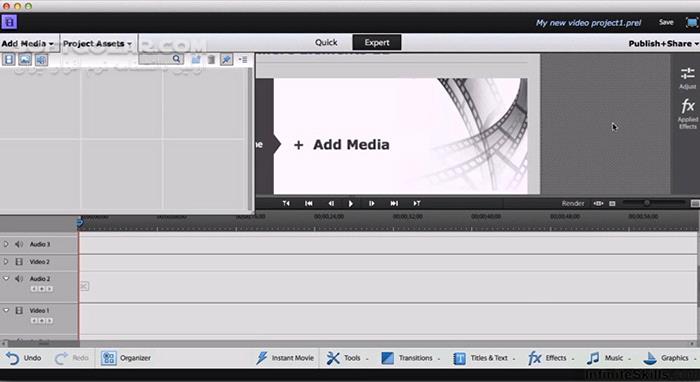700x382 pixels.
Task: Click the Undo button
Action: [x=23, y=358]
